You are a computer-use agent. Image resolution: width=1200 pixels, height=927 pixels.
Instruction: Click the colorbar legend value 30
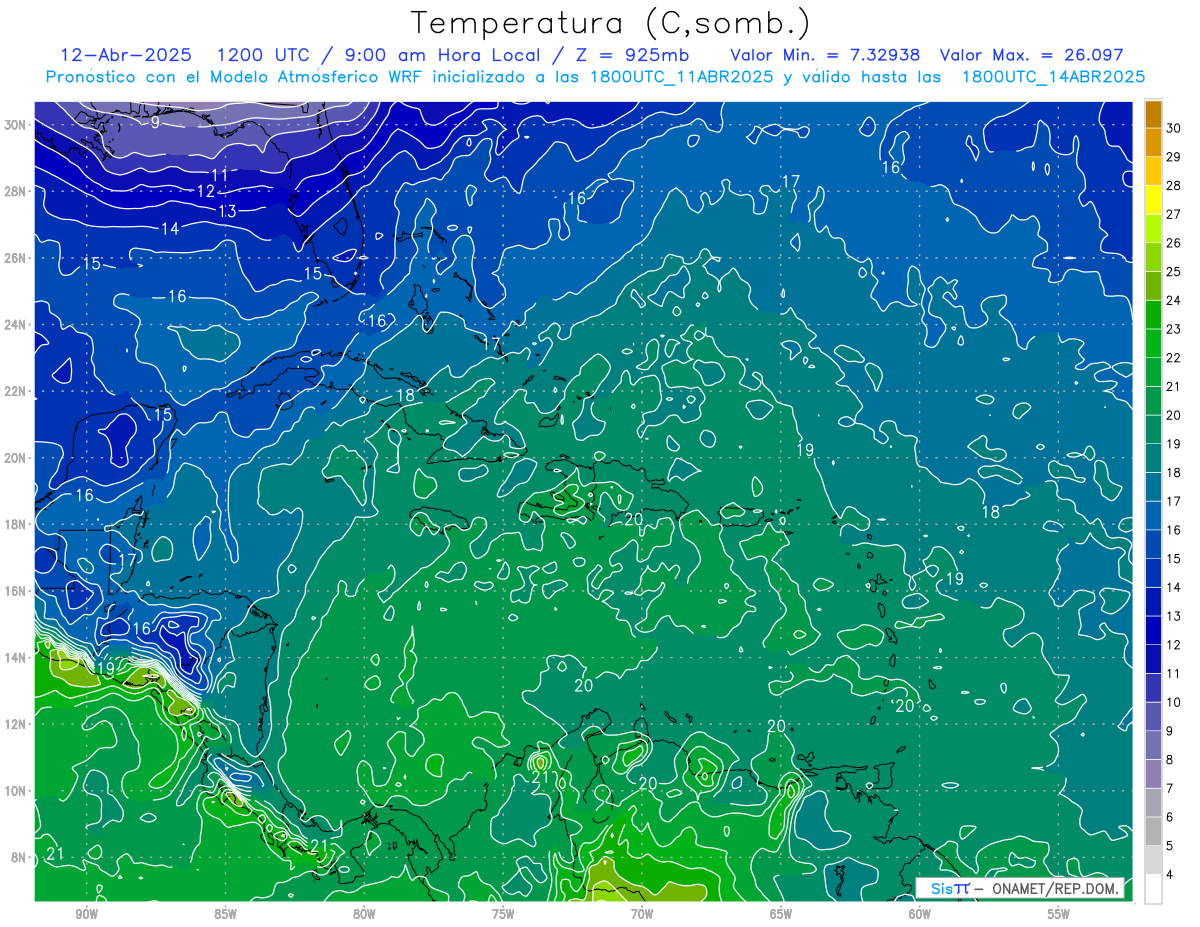(x=1174, y=128)
